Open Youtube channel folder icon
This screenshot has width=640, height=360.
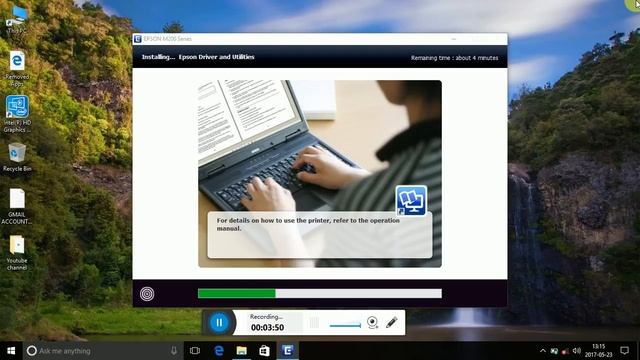17,253
